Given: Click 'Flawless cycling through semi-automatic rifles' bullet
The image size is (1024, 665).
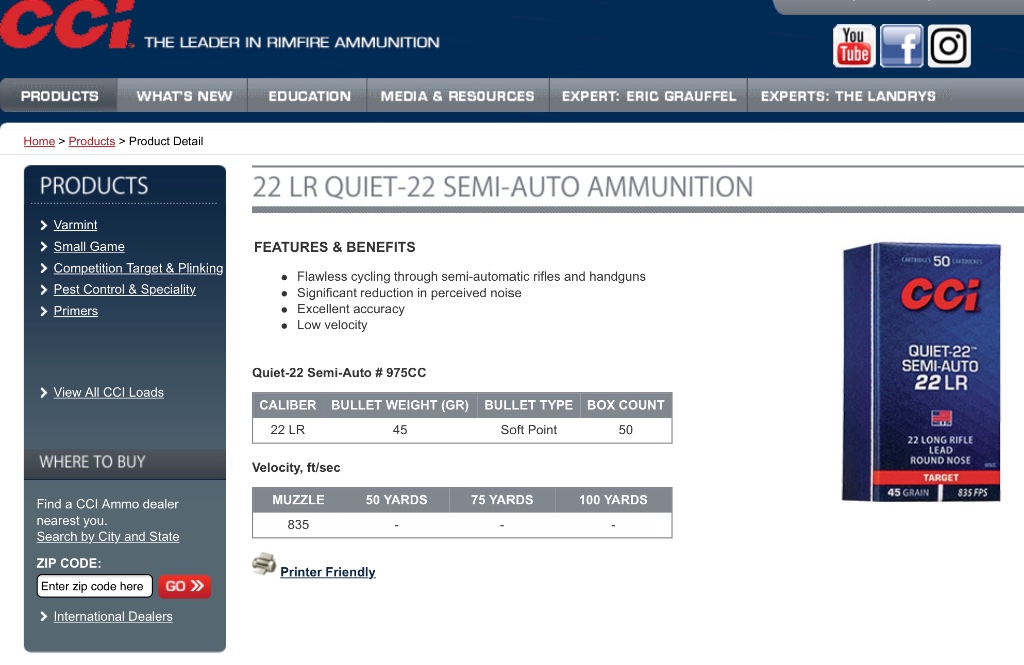Looking at the screenshot, I should (471, 276).
